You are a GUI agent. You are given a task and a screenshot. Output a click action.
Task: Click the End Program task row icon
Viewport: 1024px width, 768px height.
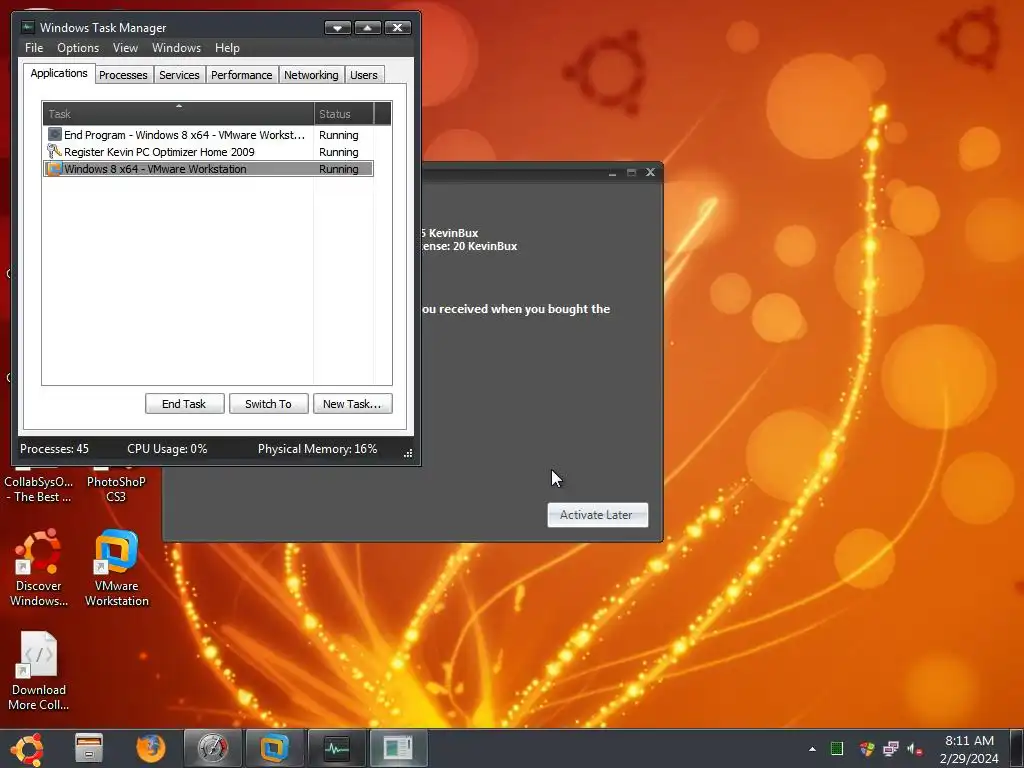pos(55,135)
